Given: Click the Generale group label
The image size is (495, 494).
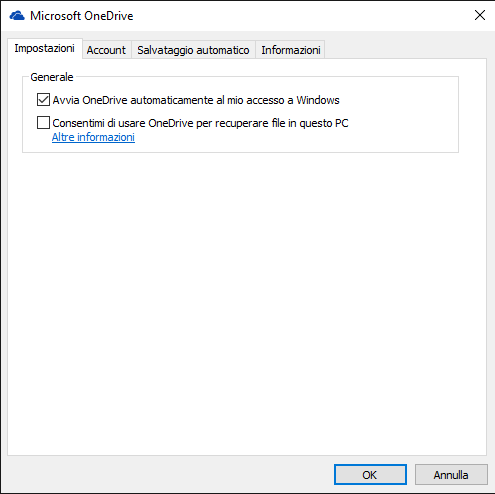Looking at the screenshot, I should click(x=52, y=77).
